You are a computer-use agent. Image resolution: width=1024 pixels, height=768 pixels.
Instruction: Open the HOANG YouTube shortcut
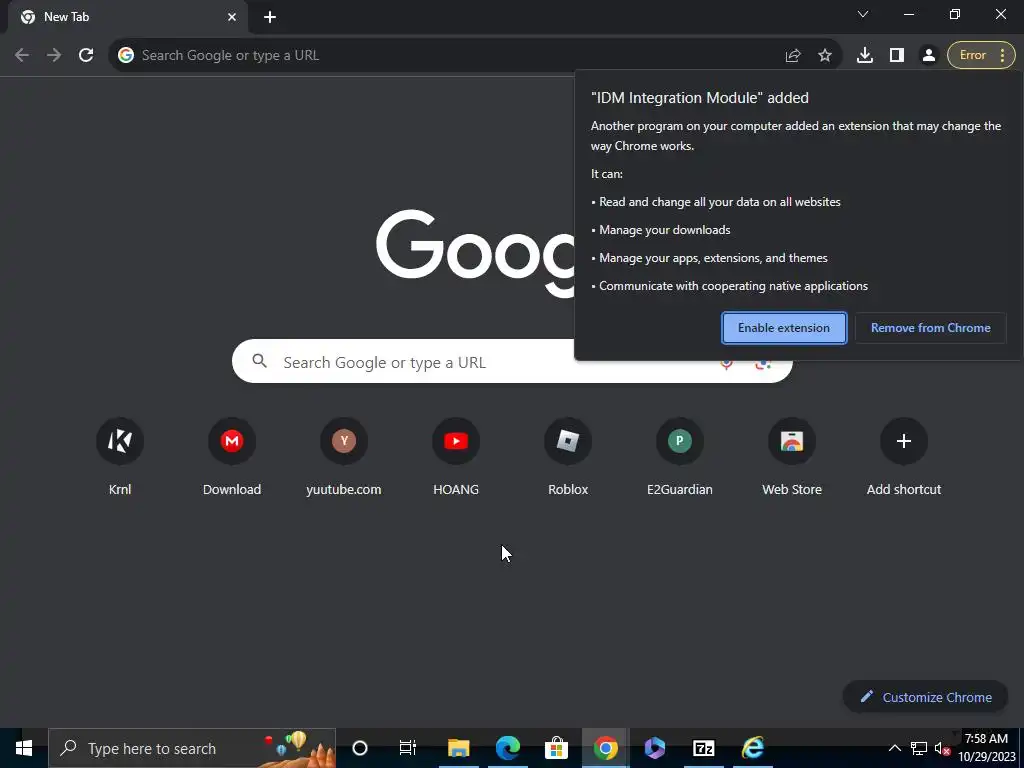coord(456,457)
